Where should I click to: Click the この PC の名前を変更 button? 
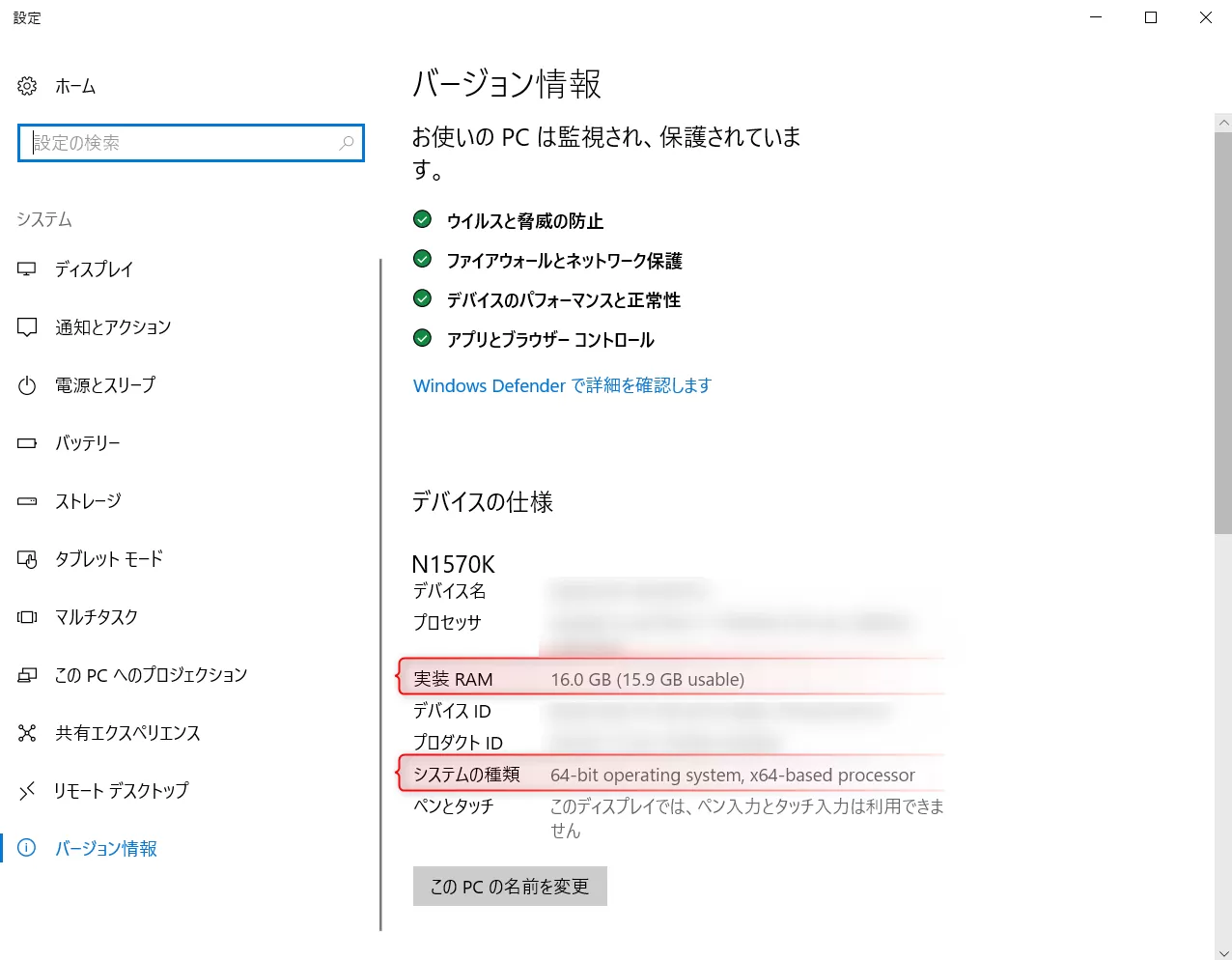pyautogui.click(x=510, y=886)
